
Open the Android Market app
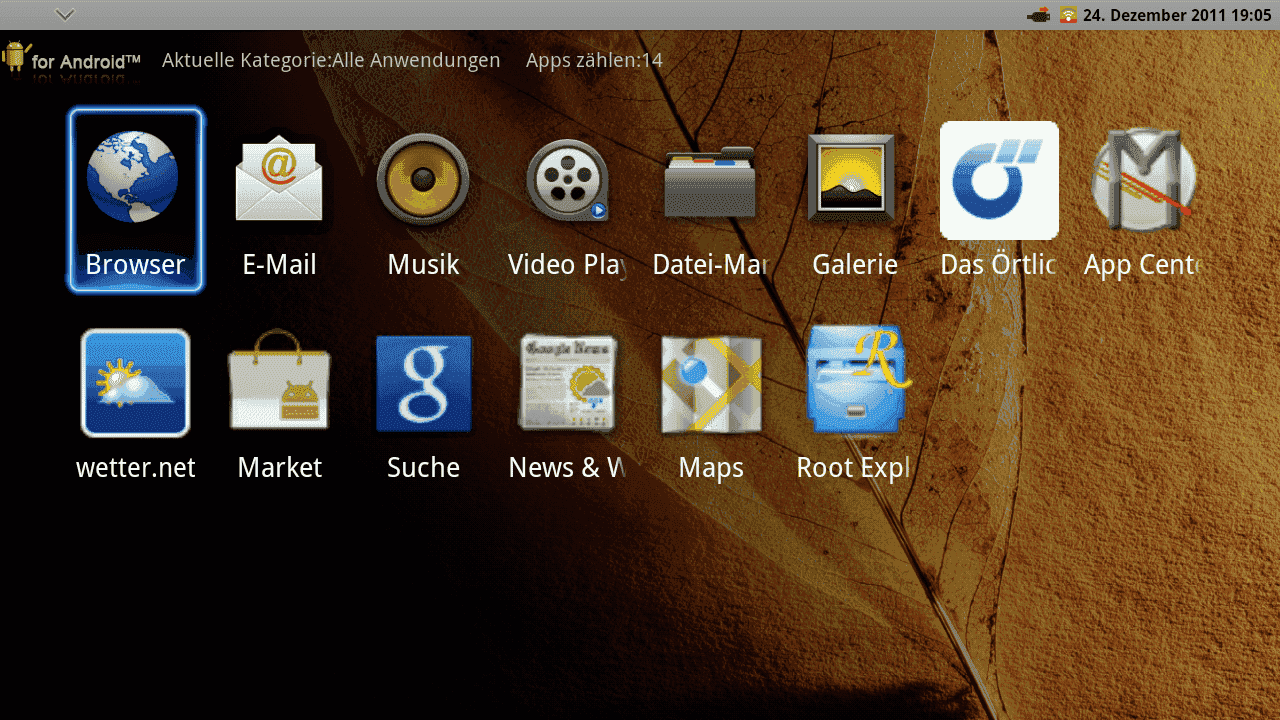point(279,403)
